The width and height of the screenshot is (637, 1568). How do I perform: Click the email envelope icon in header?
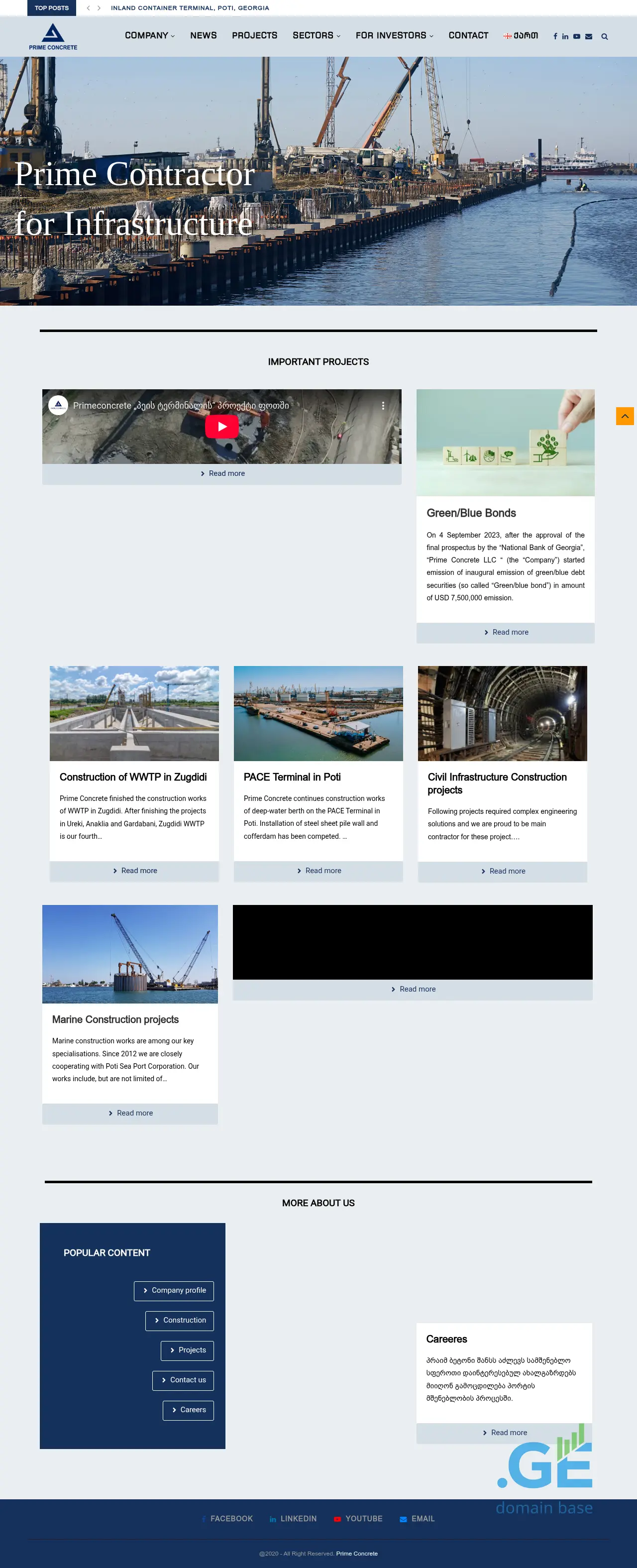coord(588,36)
